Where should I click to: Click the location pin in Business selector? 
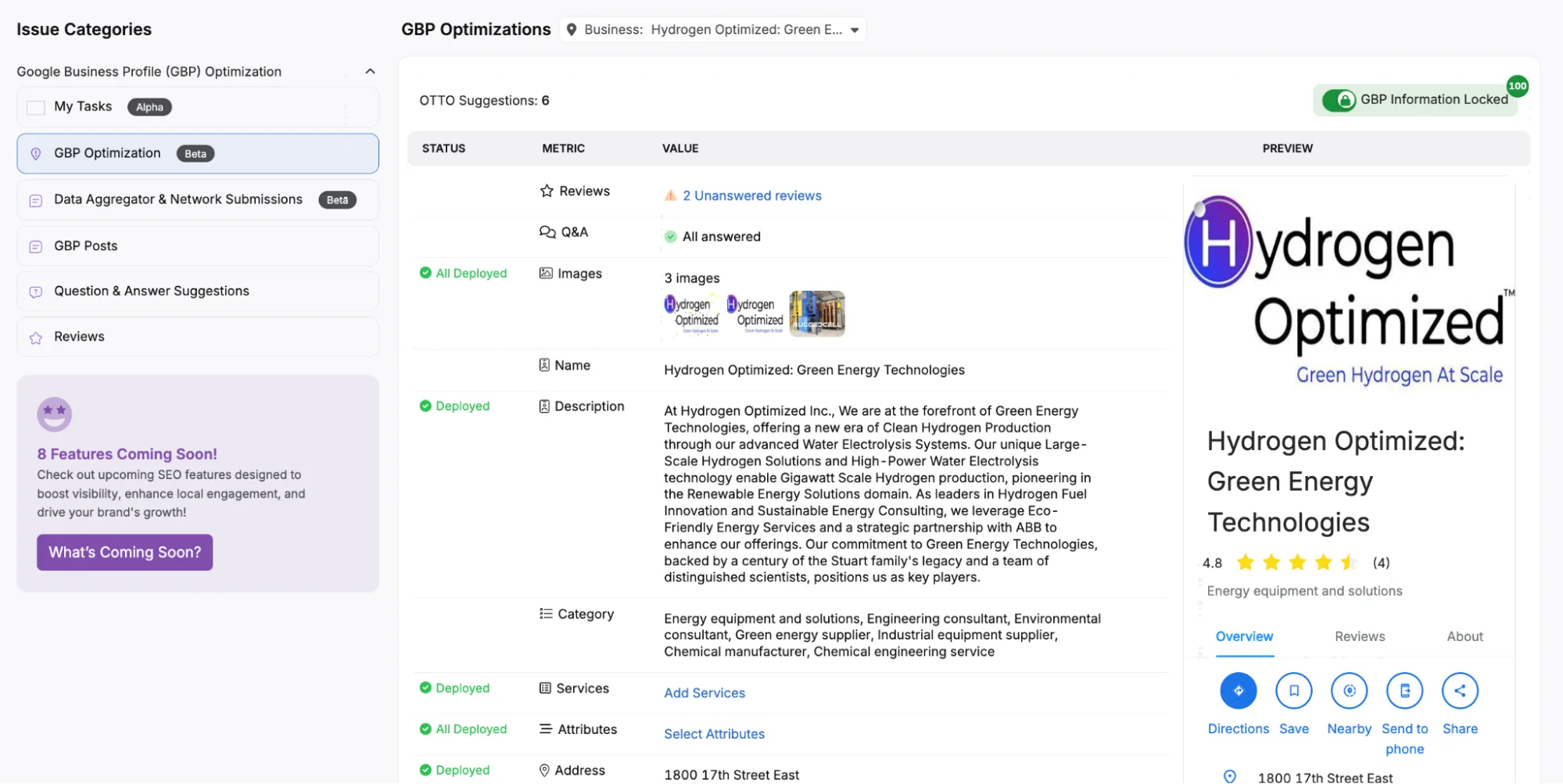[572, 30]
